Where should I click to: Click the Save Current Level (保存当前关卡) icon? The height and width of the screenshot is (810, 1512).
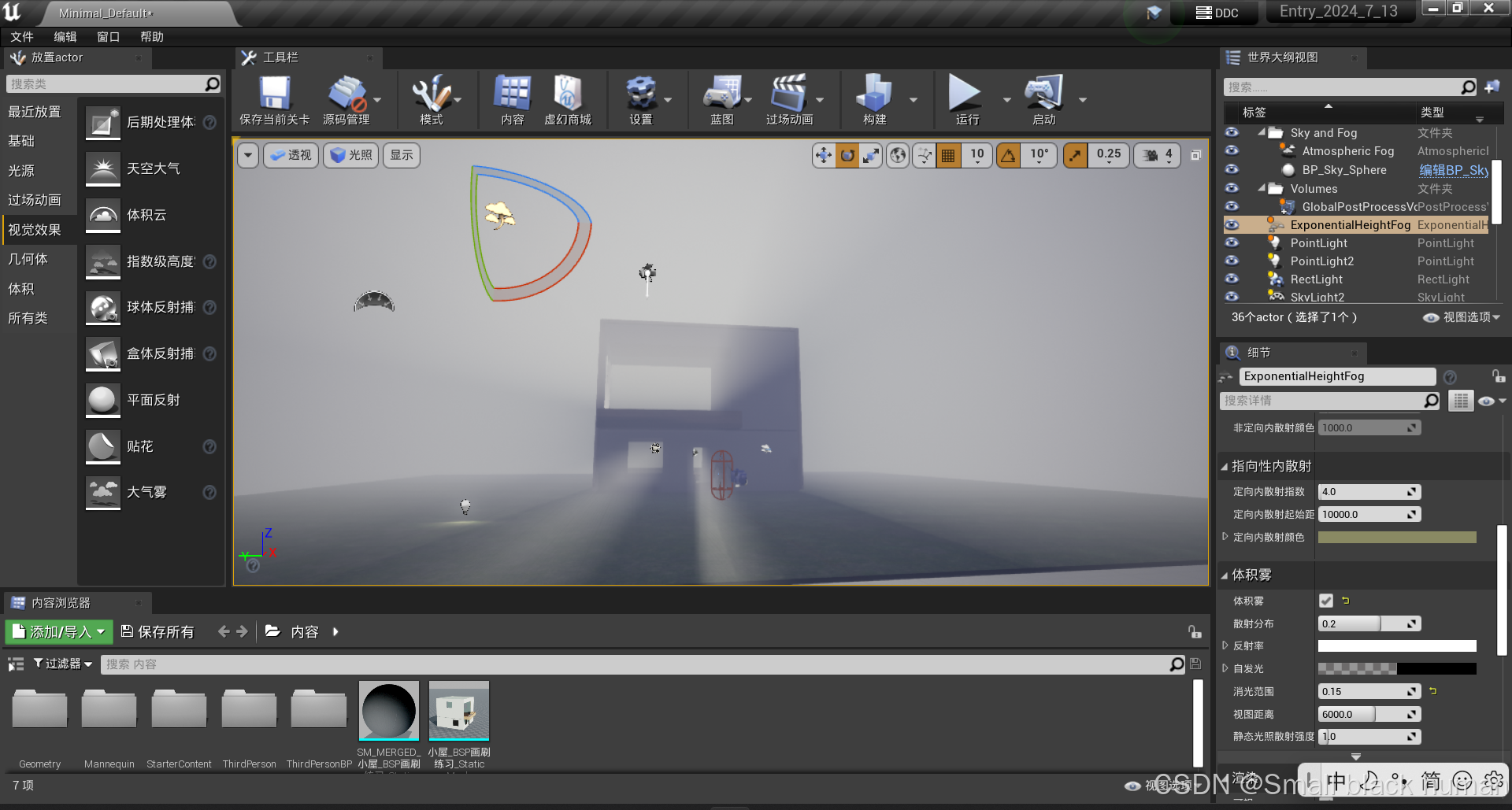coord(274,95)
